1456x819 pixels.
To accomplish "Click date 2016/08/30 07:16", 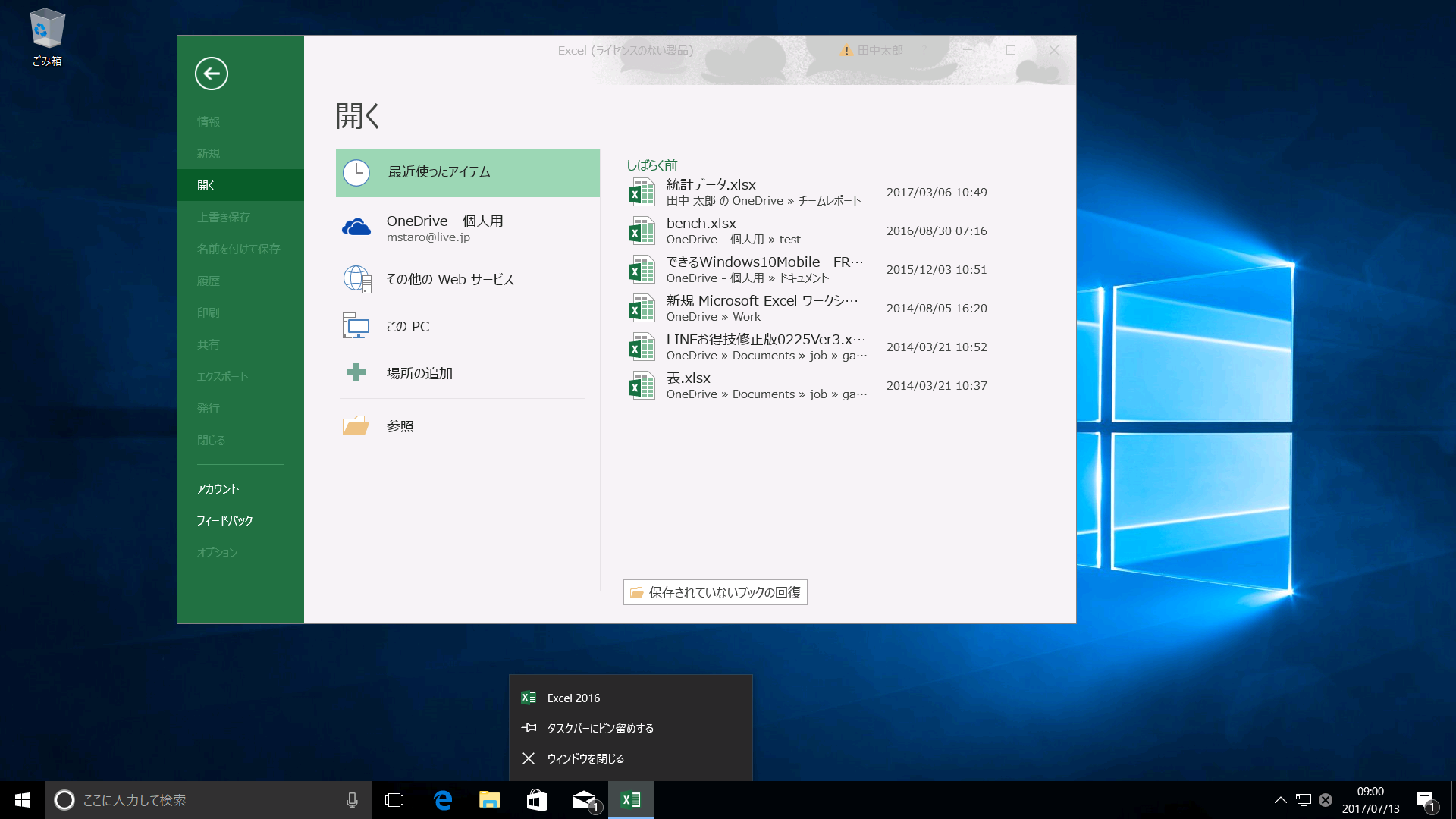I will [x=937, y=231].
